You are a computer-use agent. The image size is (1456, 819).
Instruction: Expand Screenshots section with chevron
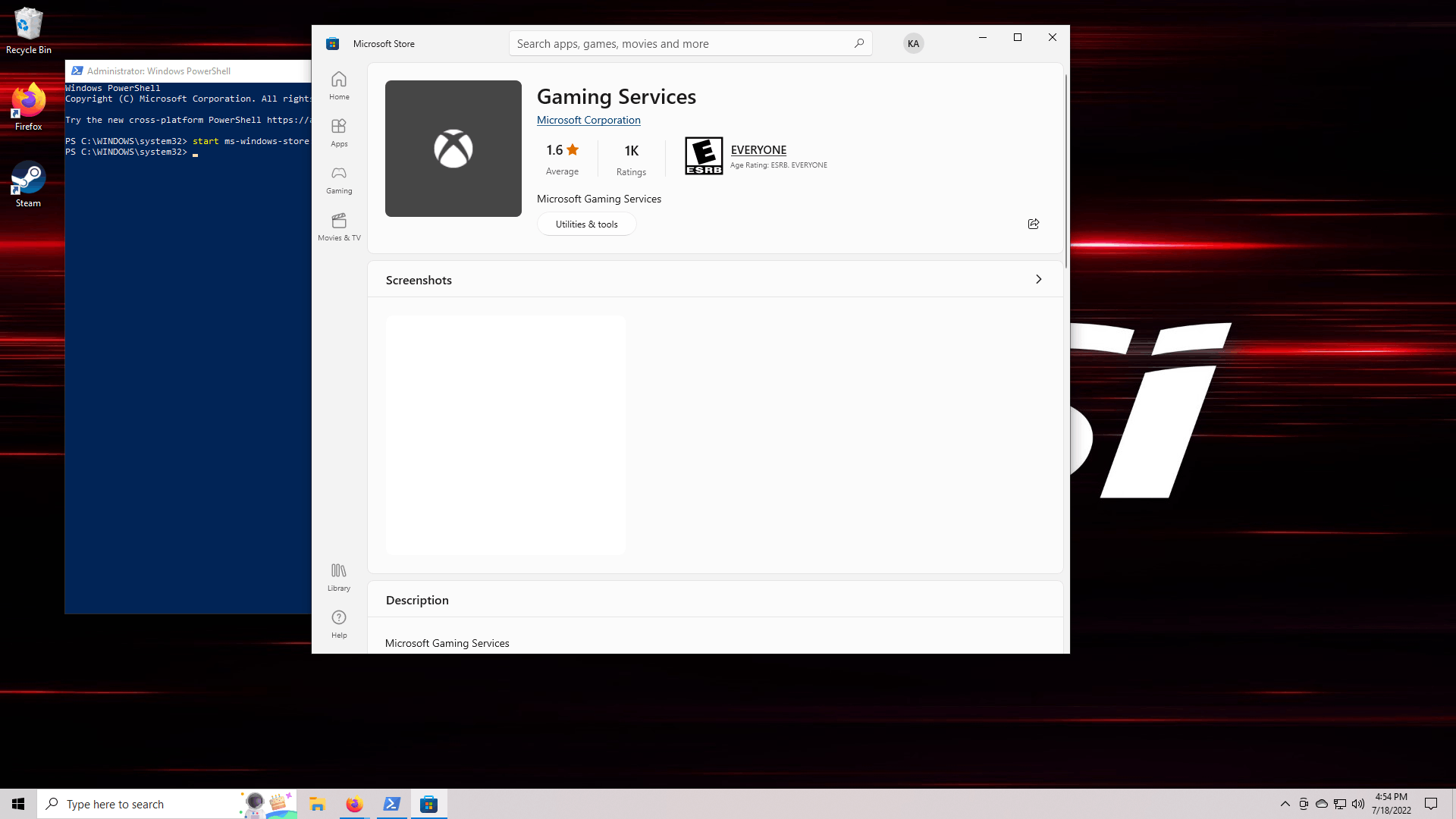click(1038, 279)
